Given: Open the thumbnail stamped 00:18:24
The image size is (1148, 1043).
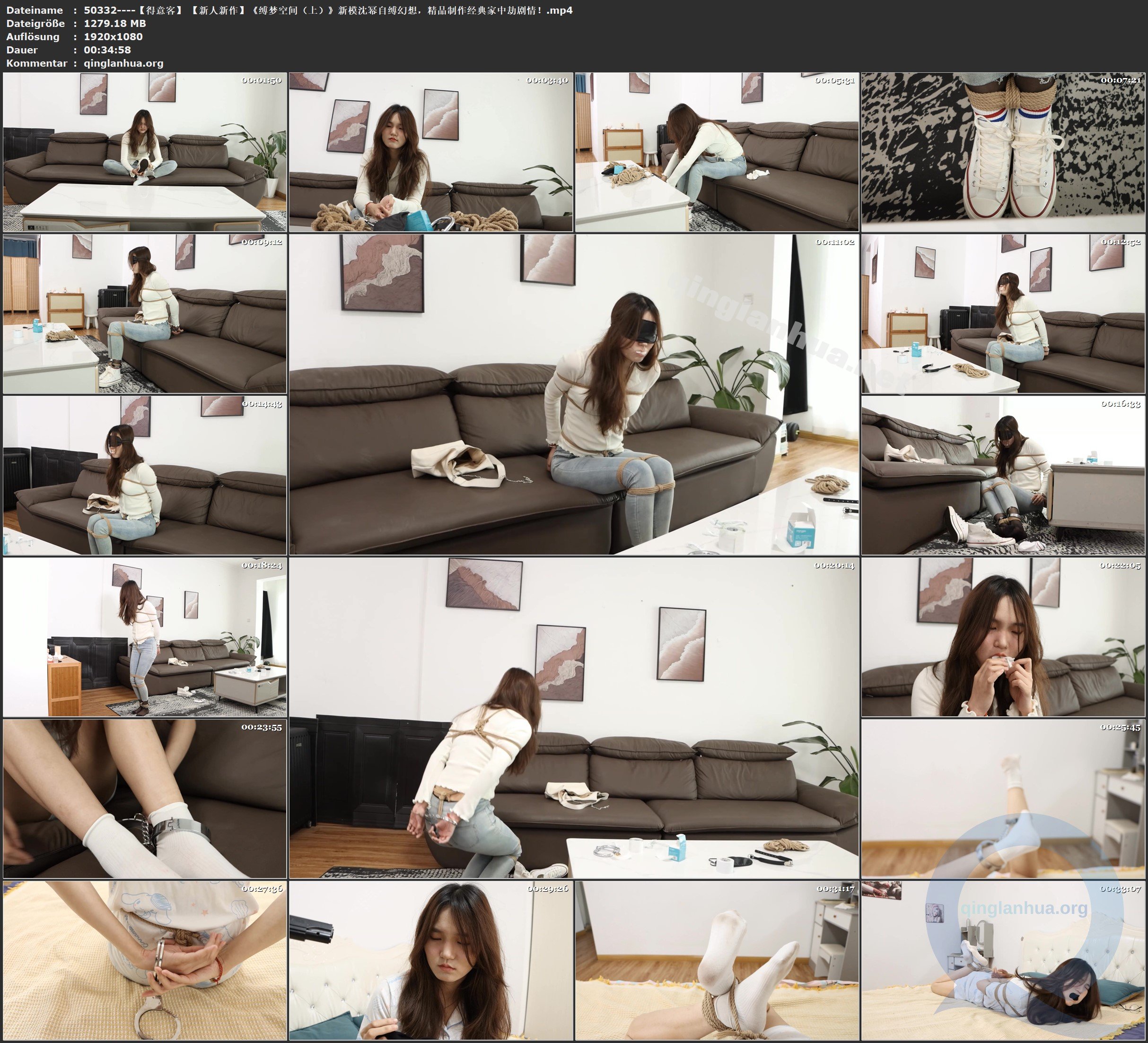Looking at the screenshot, I should click(145, 636).
